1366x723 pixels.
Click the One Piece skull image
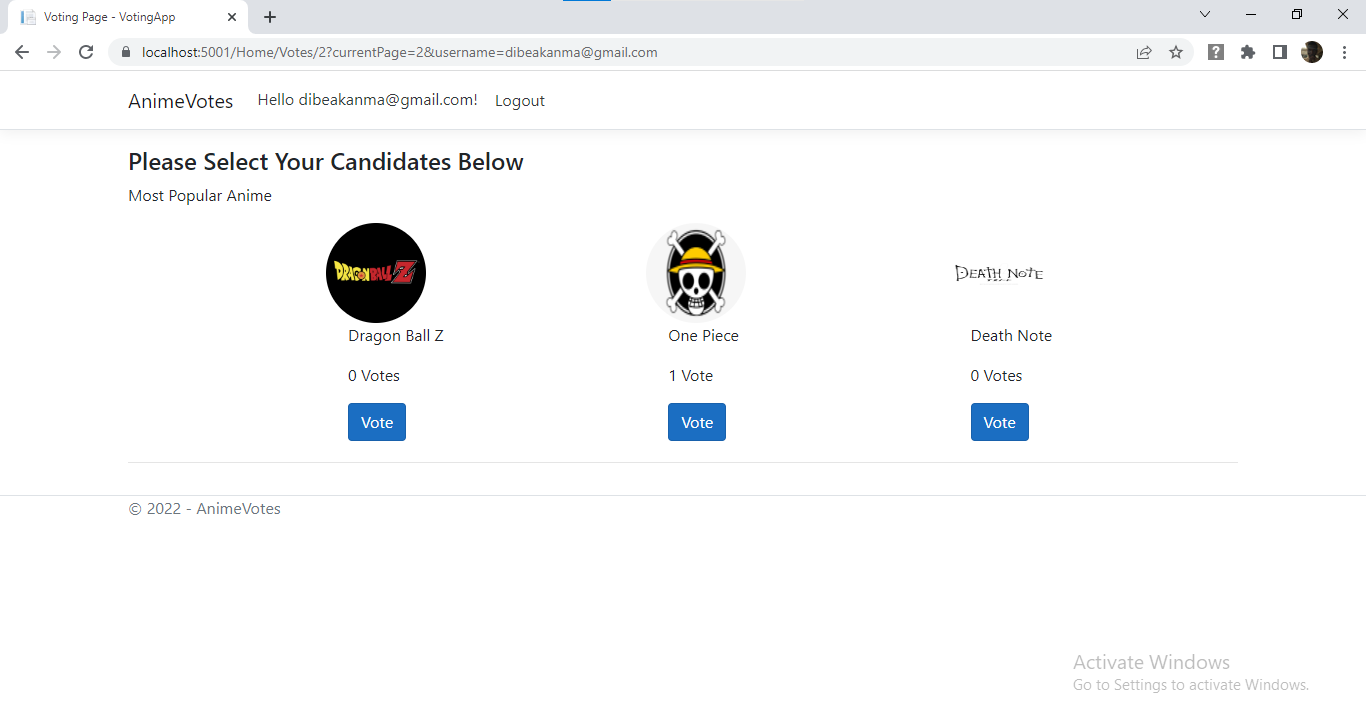(696, 272)
